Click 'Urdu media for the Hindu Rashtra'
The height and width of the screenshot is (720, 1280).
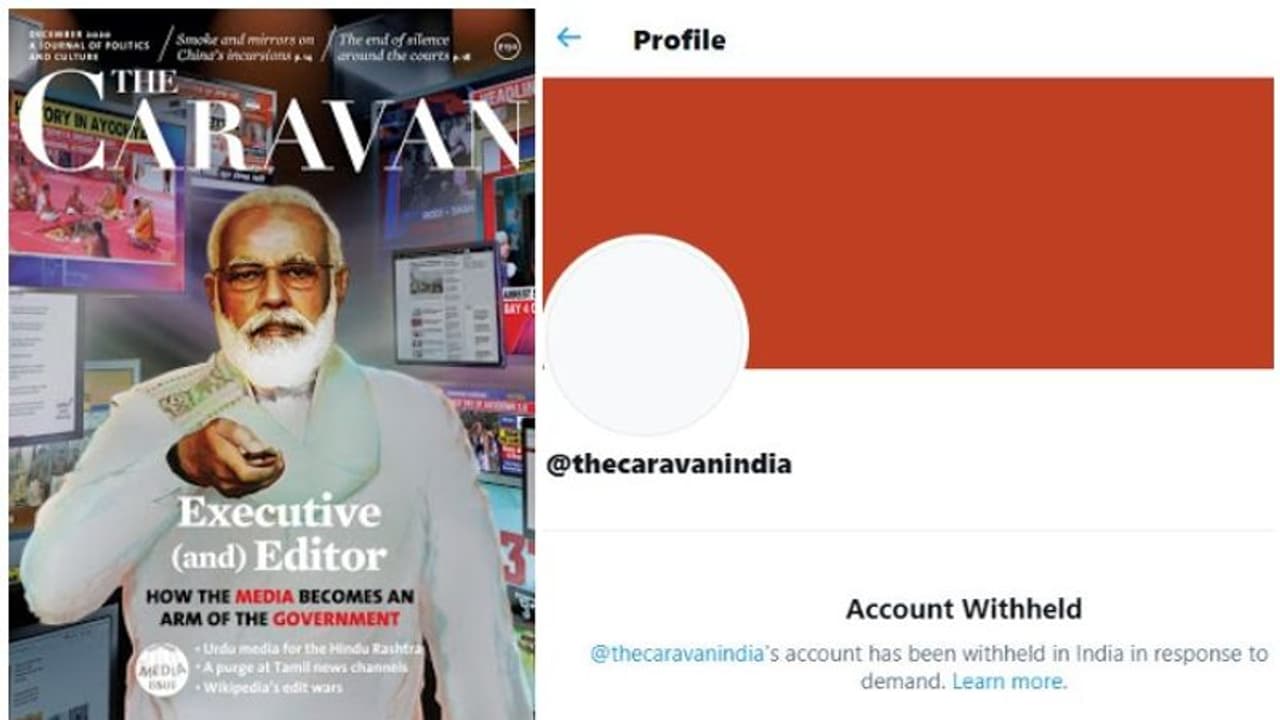coord(311,648)
